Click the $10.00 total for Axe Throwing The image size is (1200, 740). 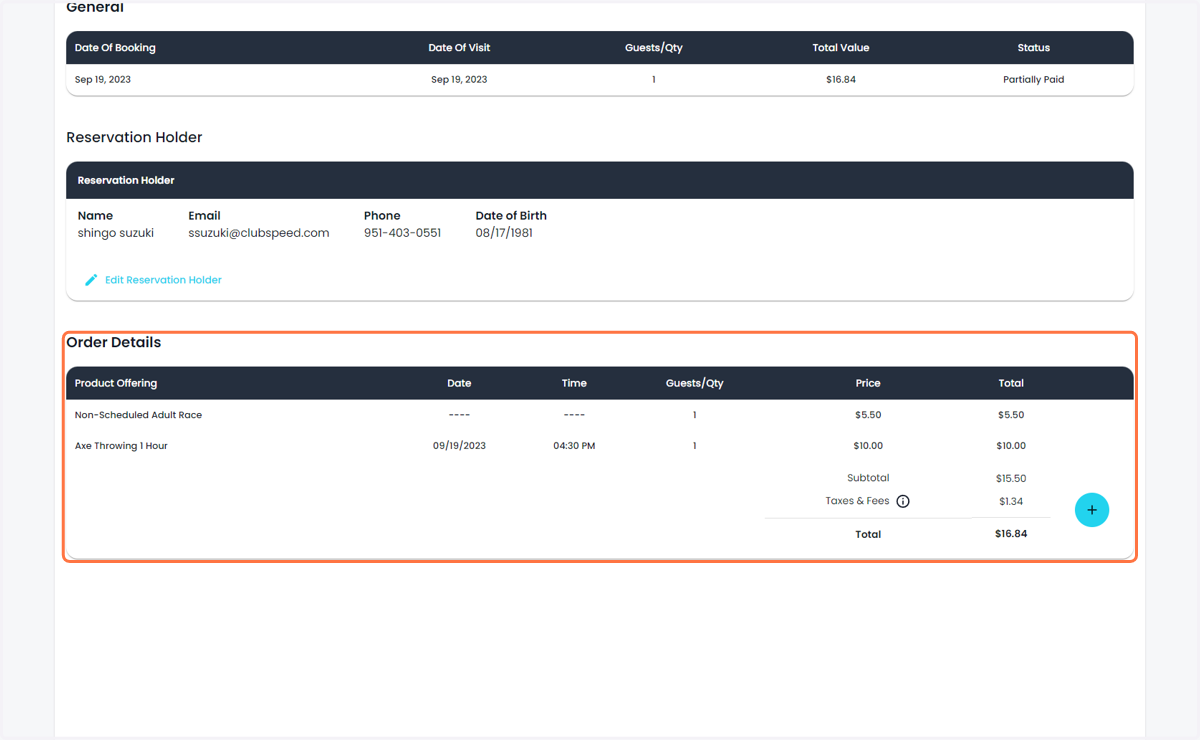(1011, 446)
